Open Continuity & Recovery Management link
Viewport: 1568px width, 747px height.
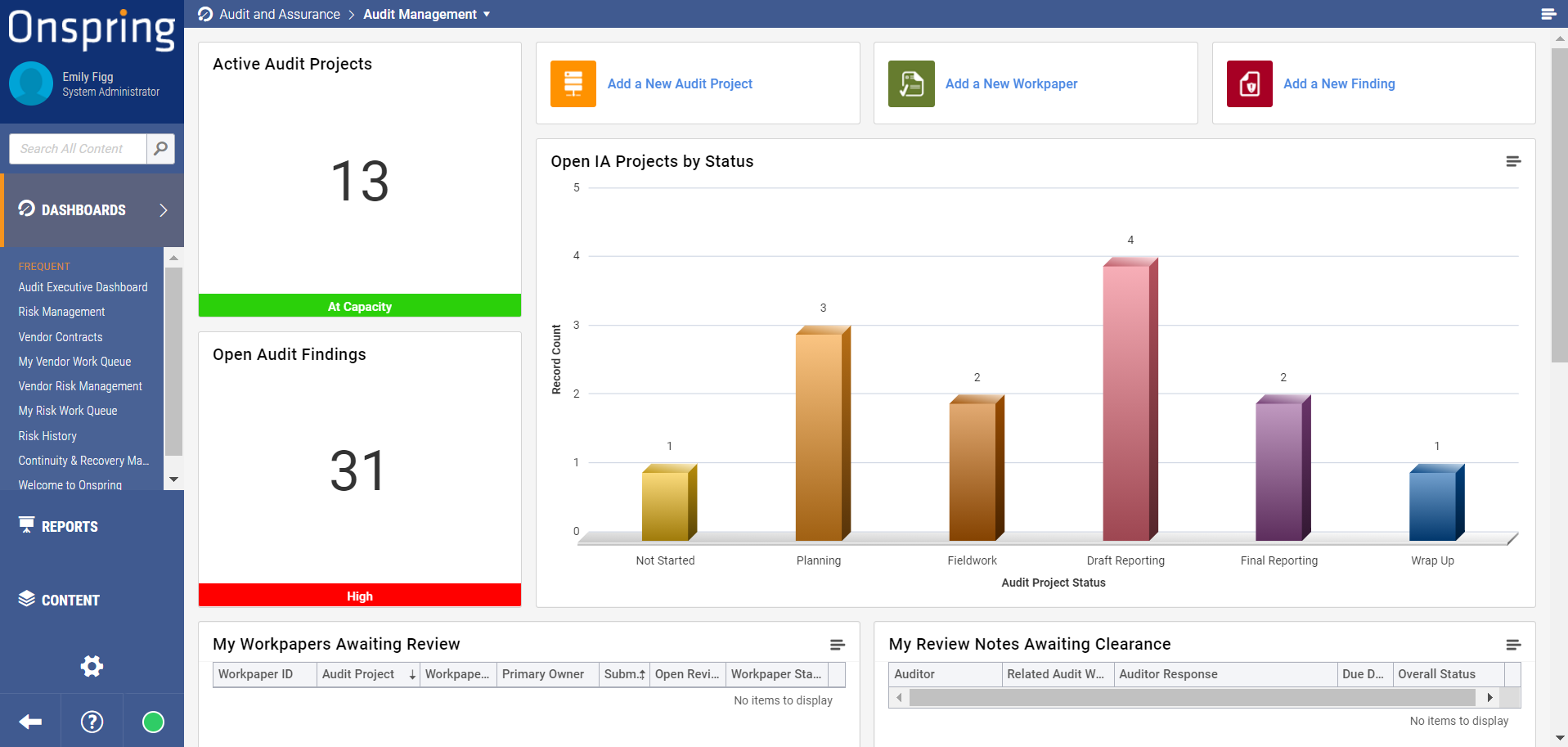(x=83, y=461)
